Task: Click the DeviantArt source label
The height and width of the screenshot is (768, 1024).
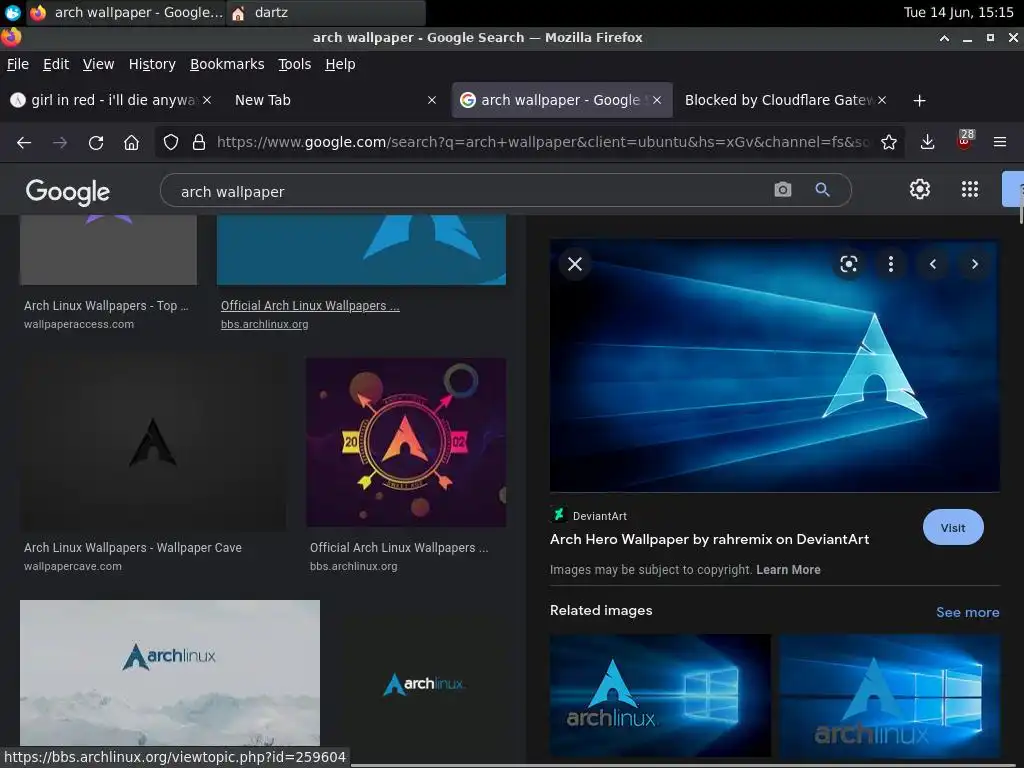Action: [600, 516]
